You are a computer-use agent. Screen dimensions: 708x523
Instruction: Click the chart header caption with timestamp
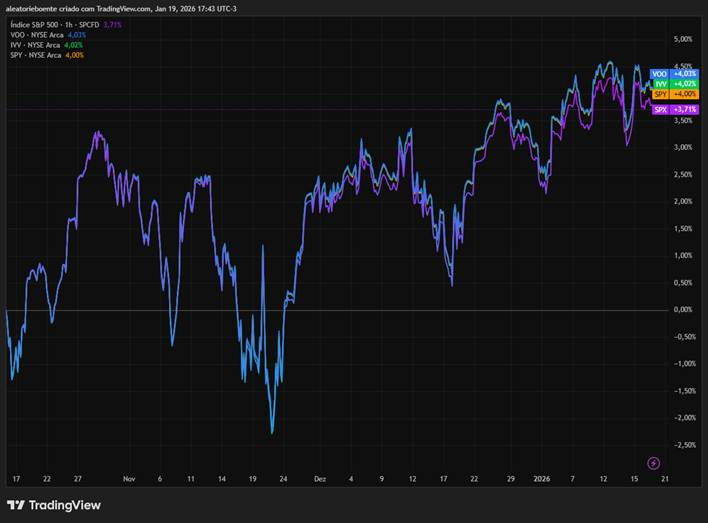[121, 9]
